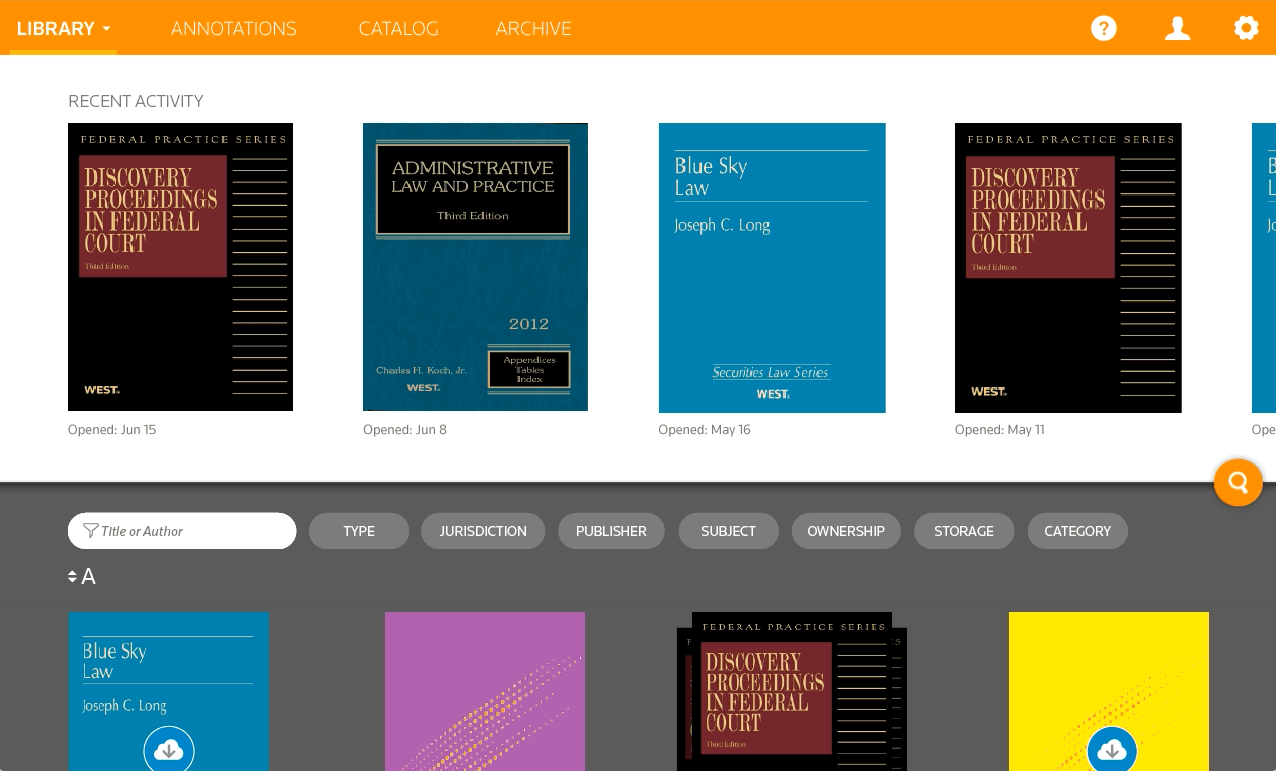Open the CATEGORY filter

(x=1078, y=531)
